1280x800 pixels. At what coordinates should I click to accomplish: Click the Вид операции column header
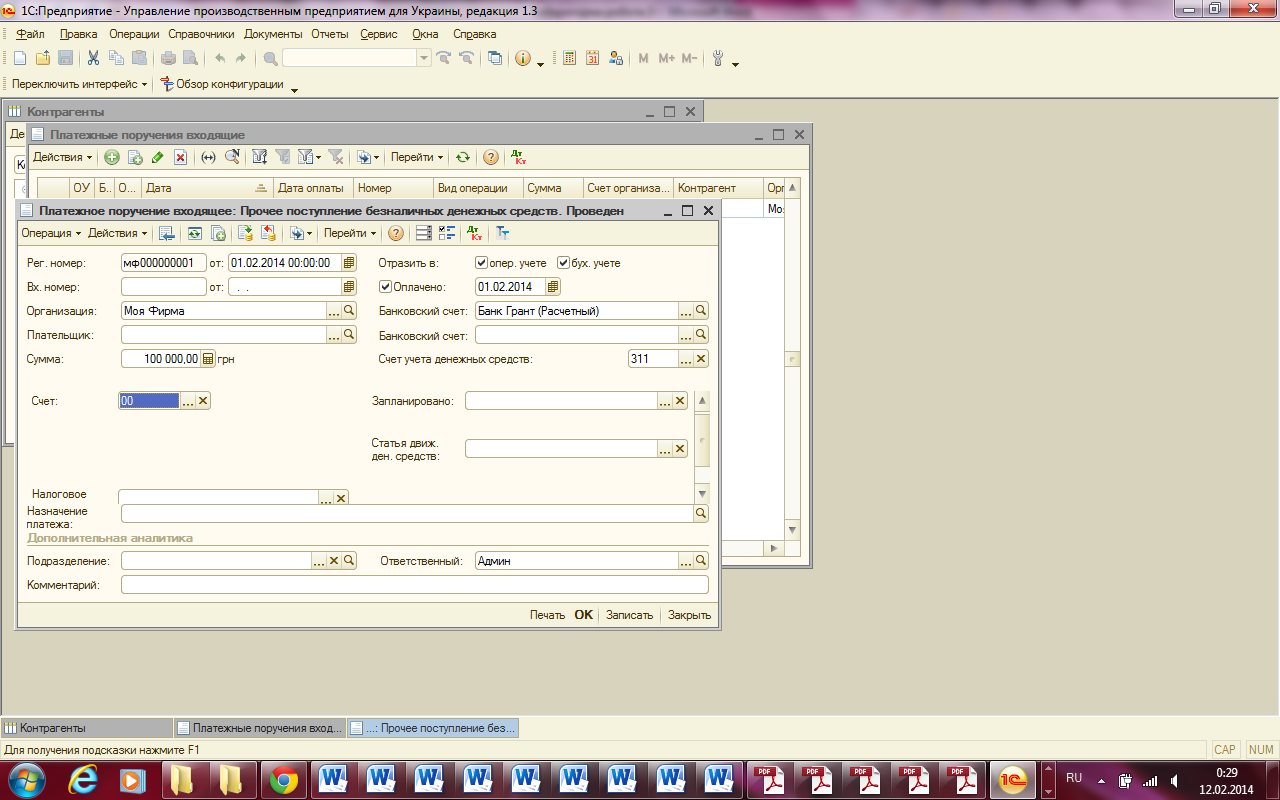click(x=478, y=188)
